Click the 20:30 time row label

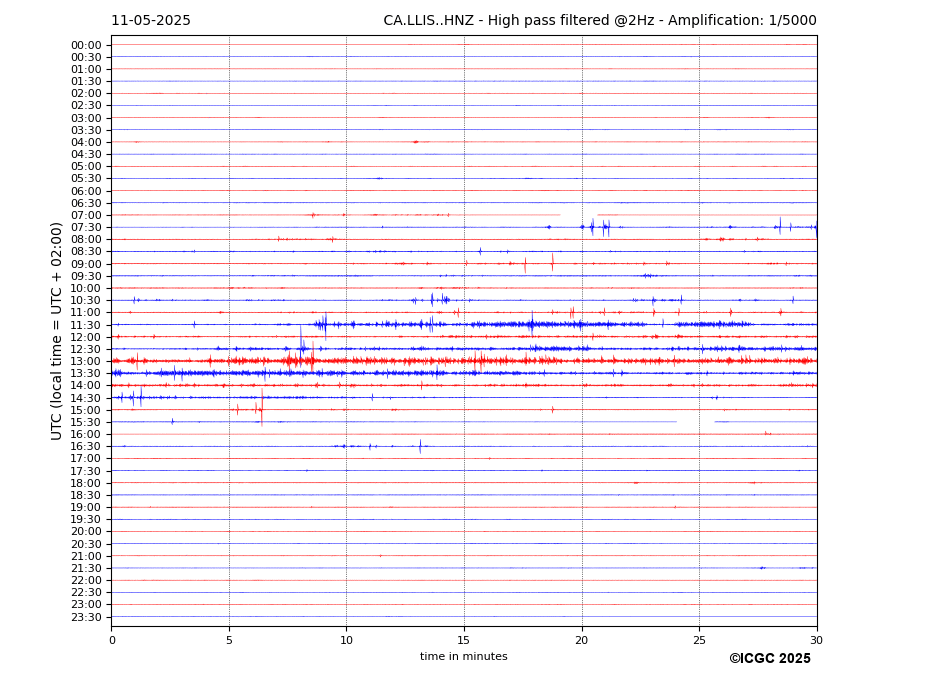[86, 544]
